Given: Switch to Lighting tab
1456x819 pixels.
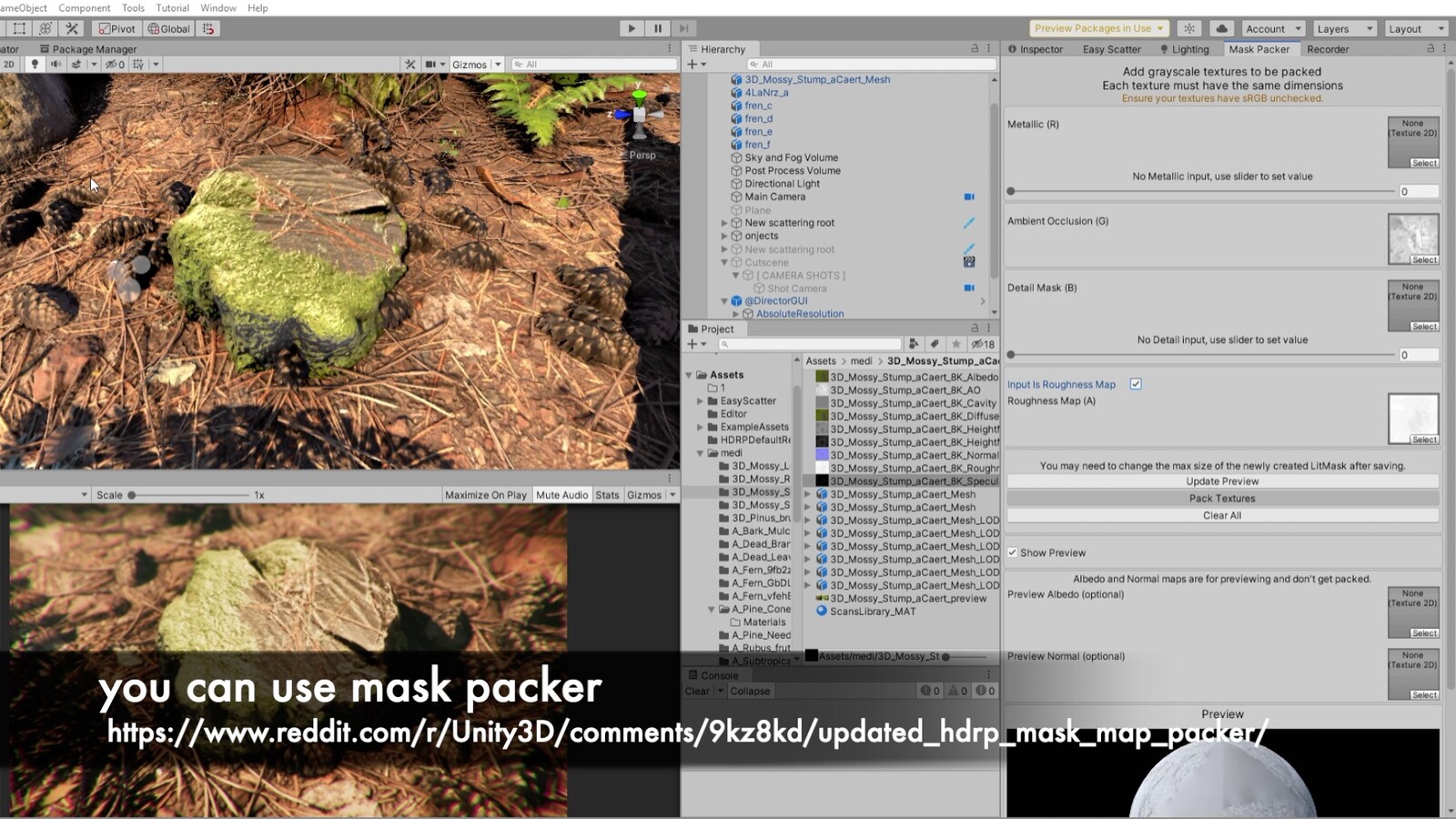Looking at the screenshot, I should tap(1184, 49).
